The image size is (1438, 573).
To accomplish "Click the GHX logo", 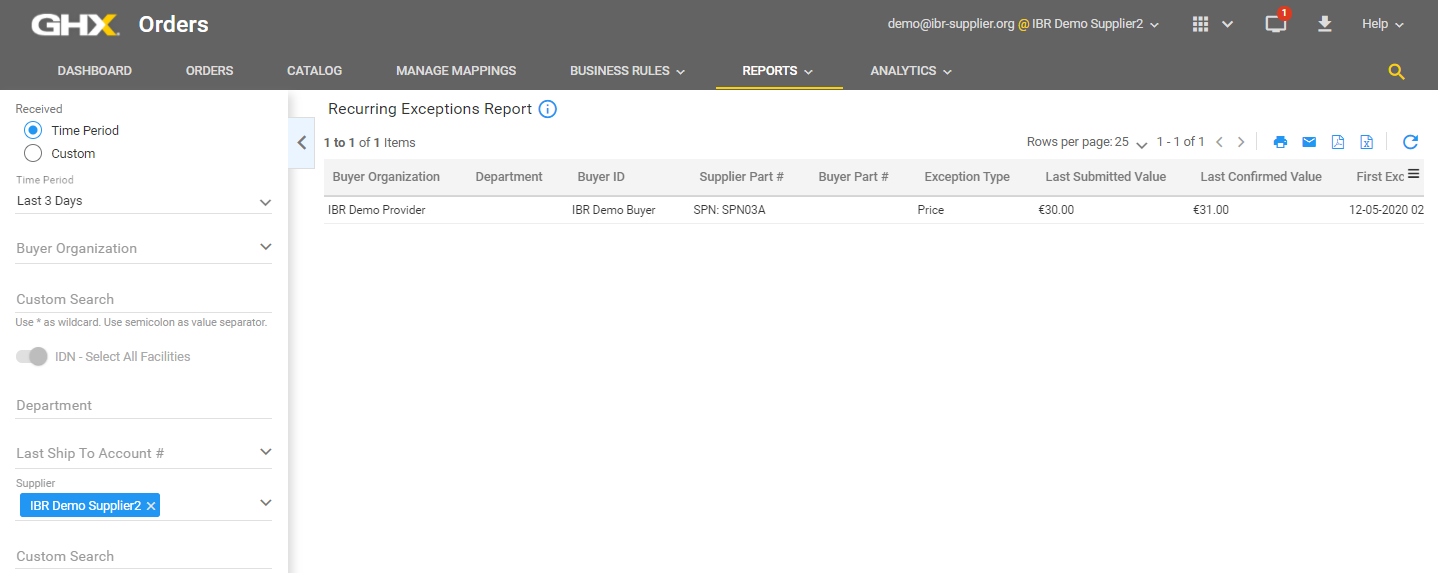I will (75, 24).
